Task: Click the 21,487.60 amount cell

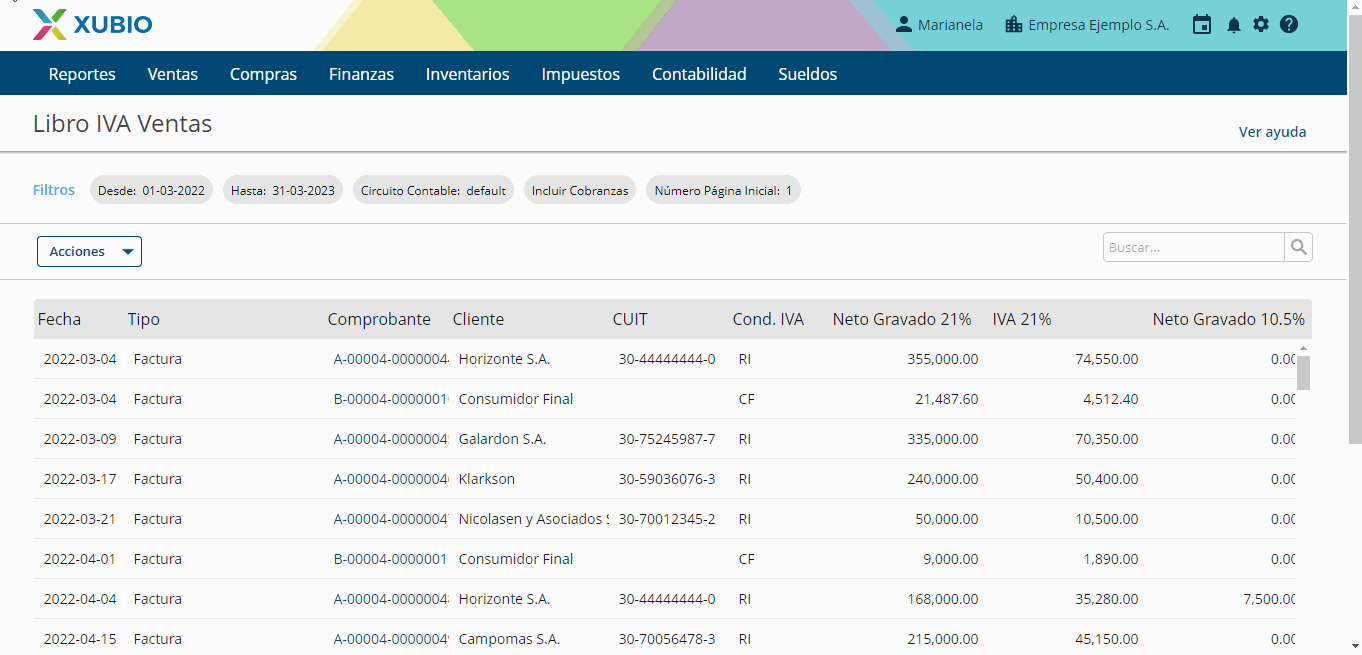Action: (x=947, y=399)
